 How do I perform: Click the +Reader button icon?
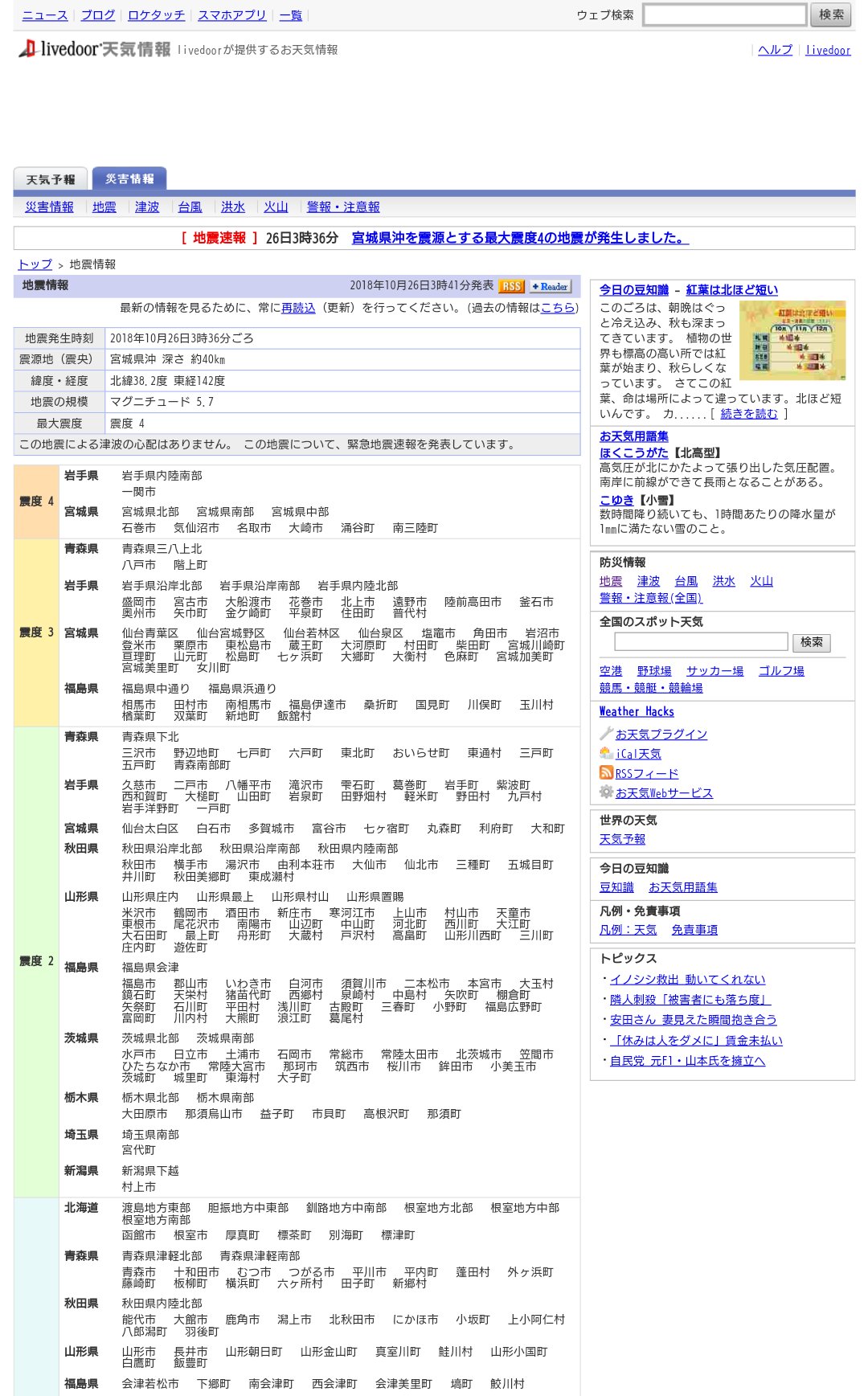[550, 286]
